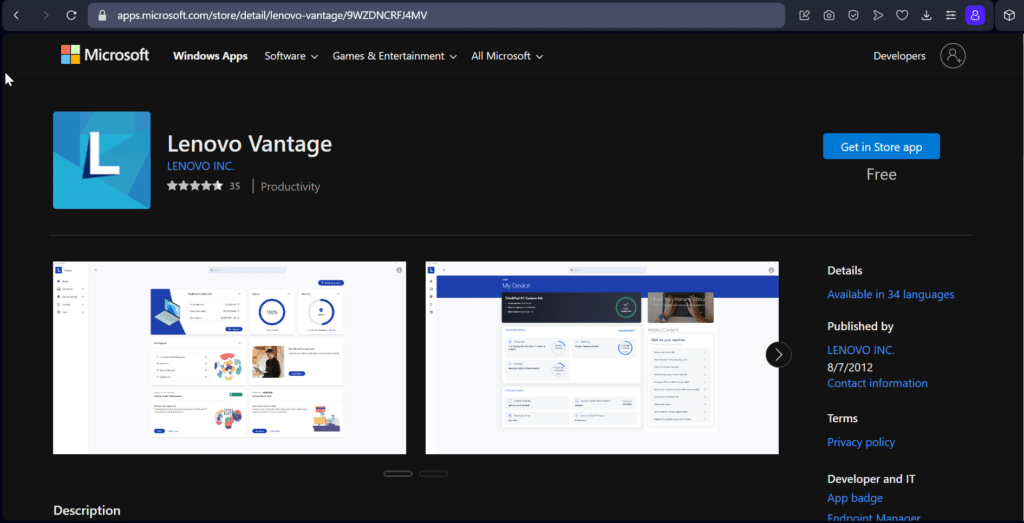The width and height of the screenshot is (1024, 523).
Task: Open browser downloads icon
Action: click(x=926, y=15)
